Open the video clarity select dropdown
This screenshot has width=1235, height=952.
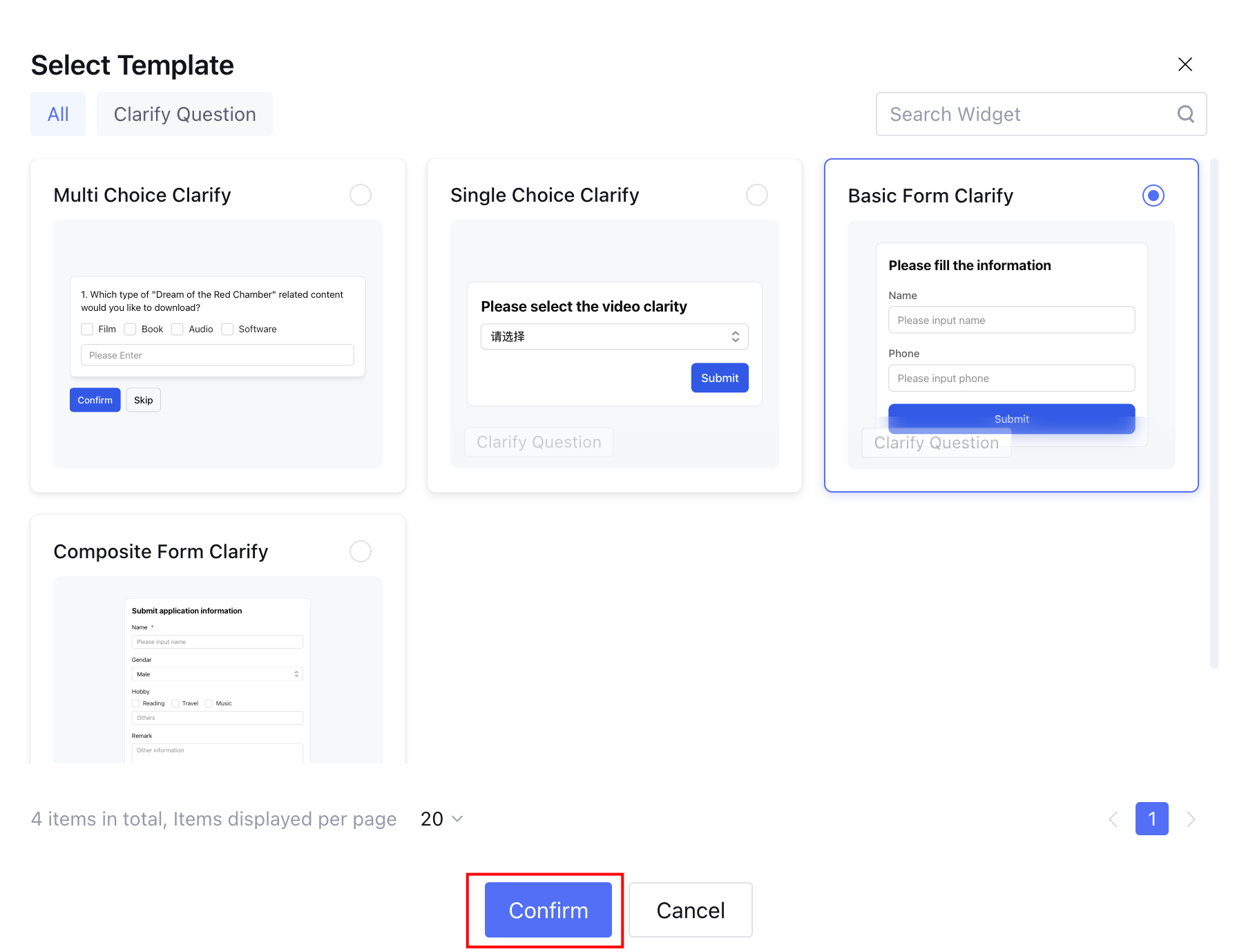click(x=614, y=336)
